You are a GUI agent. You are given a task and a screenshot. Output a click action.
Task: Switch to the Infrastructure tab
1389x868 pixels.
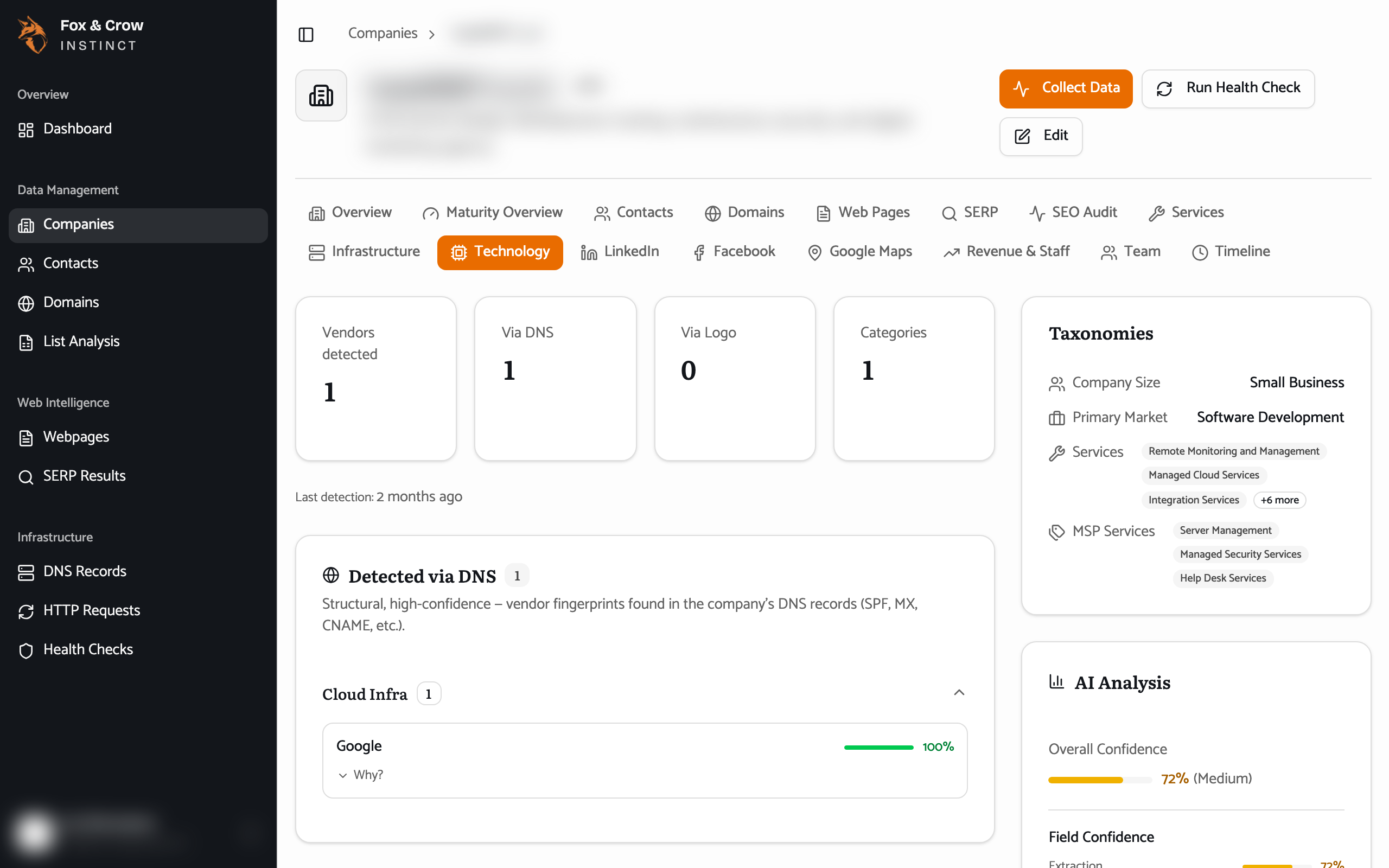coord(365,251)
